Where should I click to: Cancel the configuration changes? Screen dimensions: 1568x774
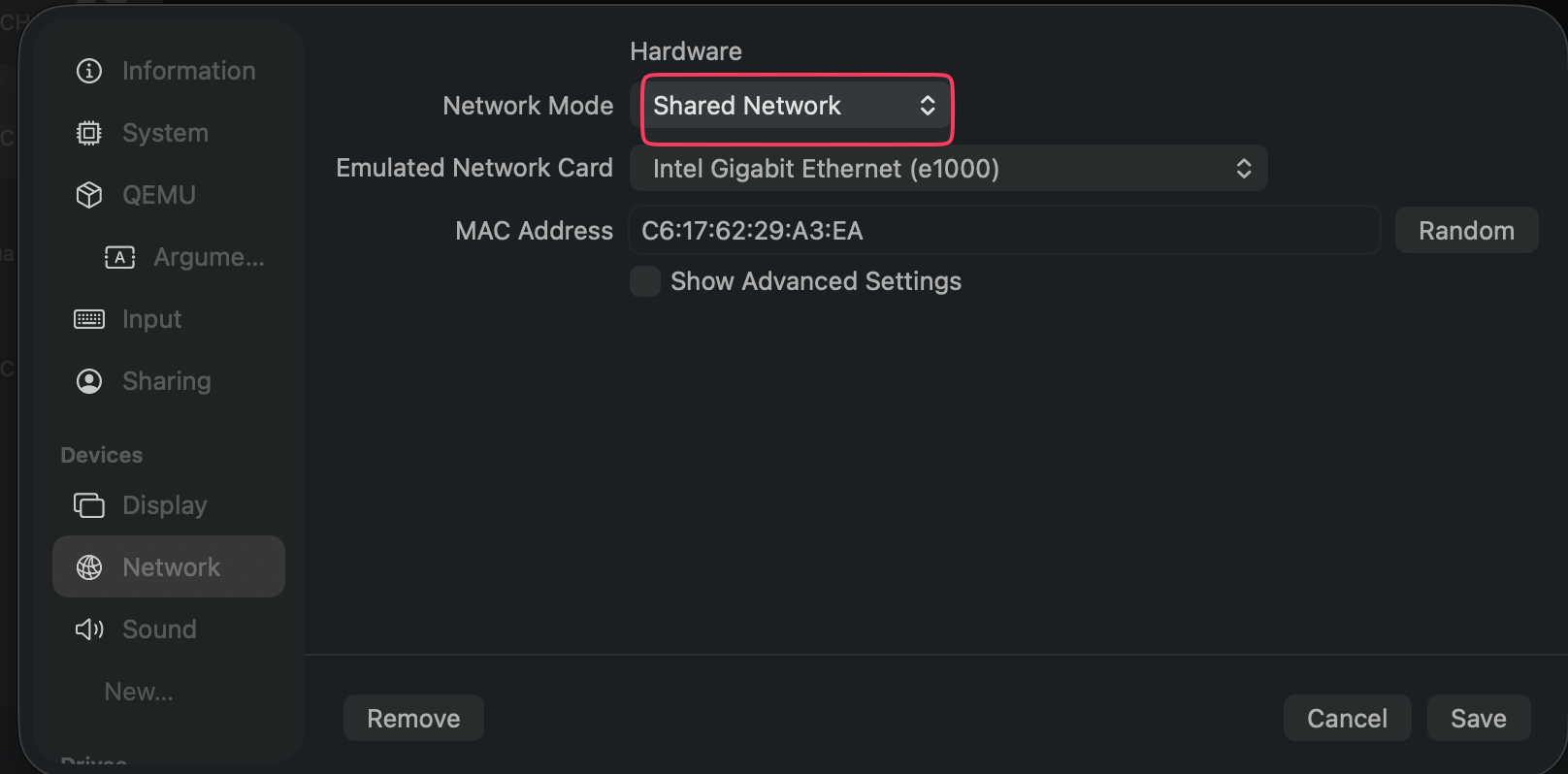tap(1348, 718)
